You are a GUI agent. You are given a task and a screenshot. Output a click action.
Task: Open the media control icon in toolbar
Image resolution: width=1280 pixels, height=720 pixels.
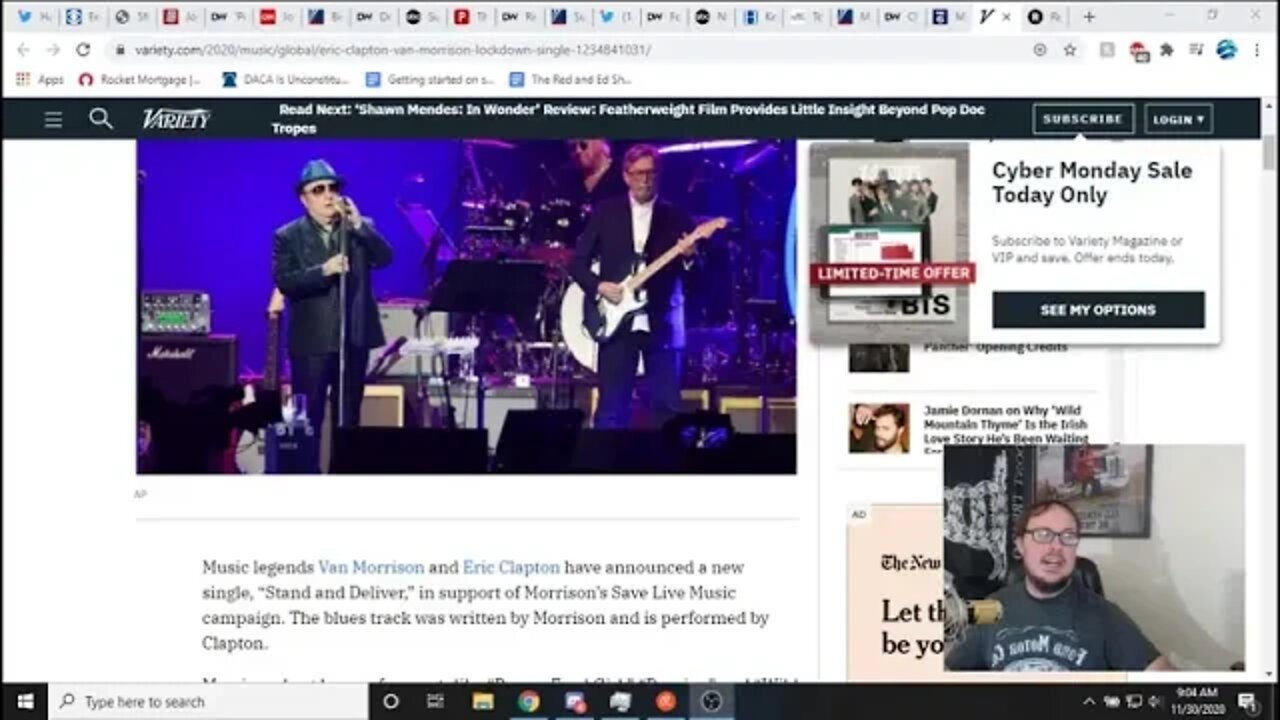coord(1196,49)
